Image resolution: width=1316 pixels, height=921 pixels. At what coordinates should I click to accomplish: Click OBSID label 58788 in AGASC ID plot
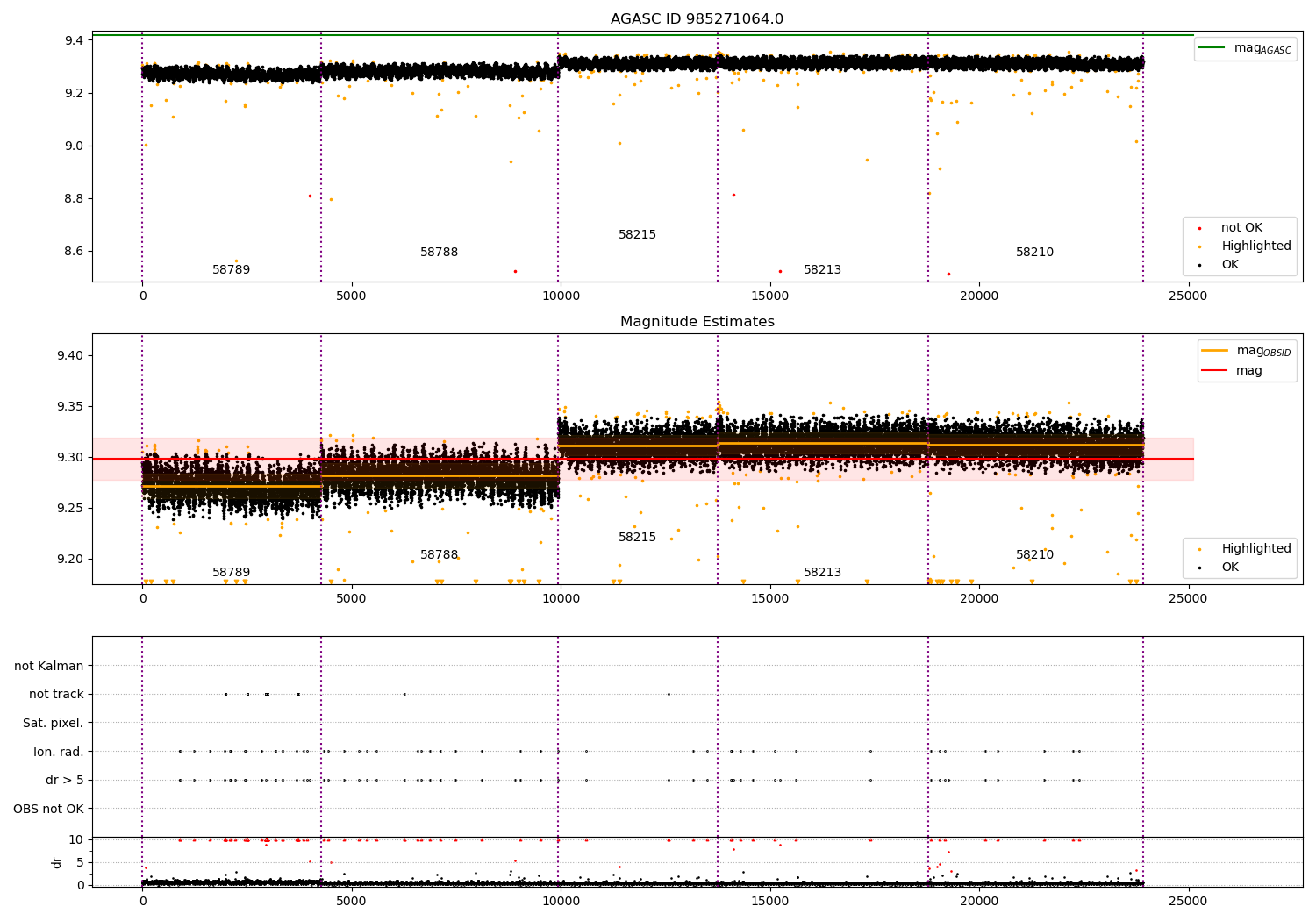(439, 253)
